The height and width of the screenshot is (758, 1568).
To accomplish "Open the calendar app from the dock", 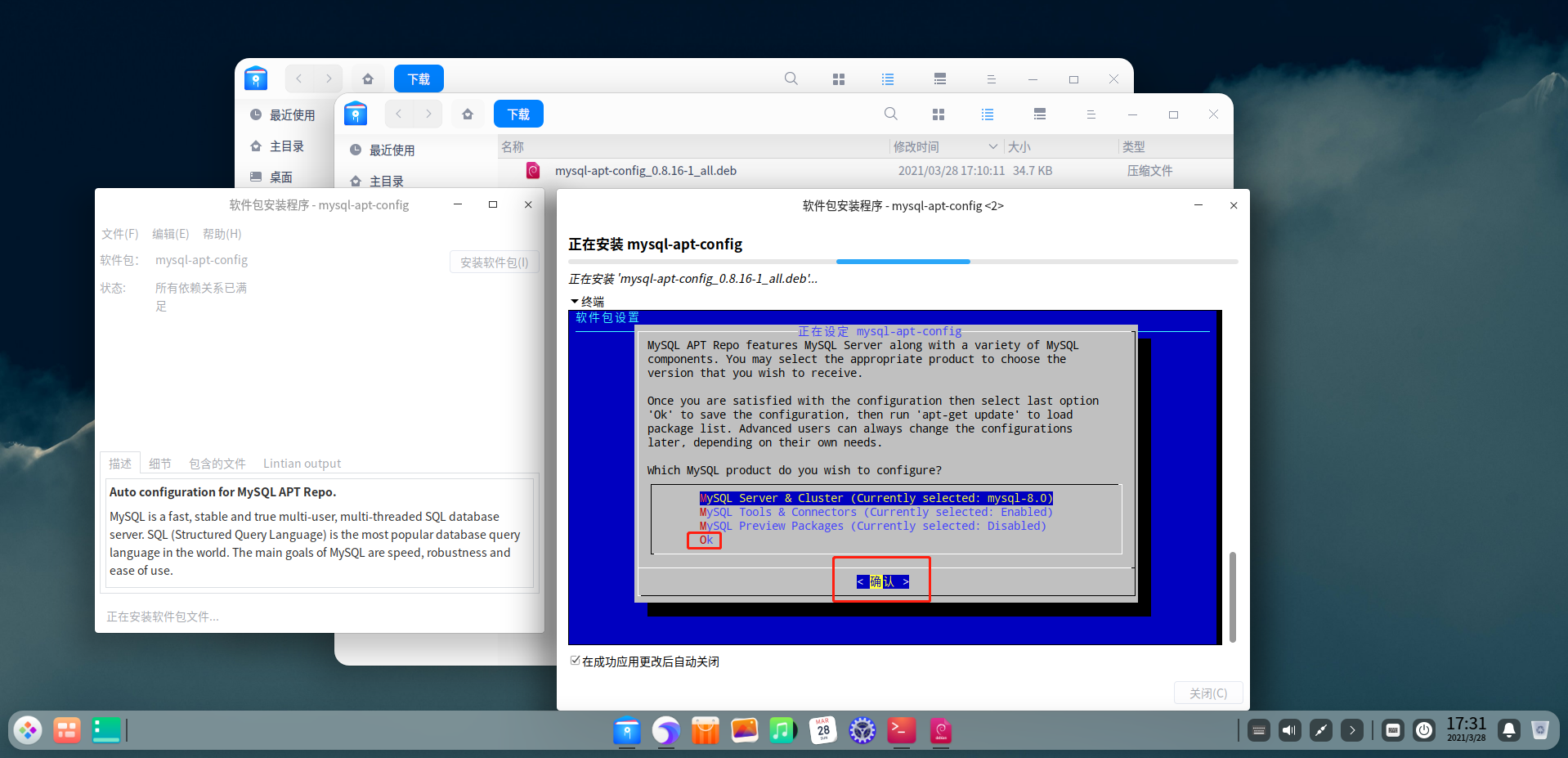I will click(x=823, y=730).
